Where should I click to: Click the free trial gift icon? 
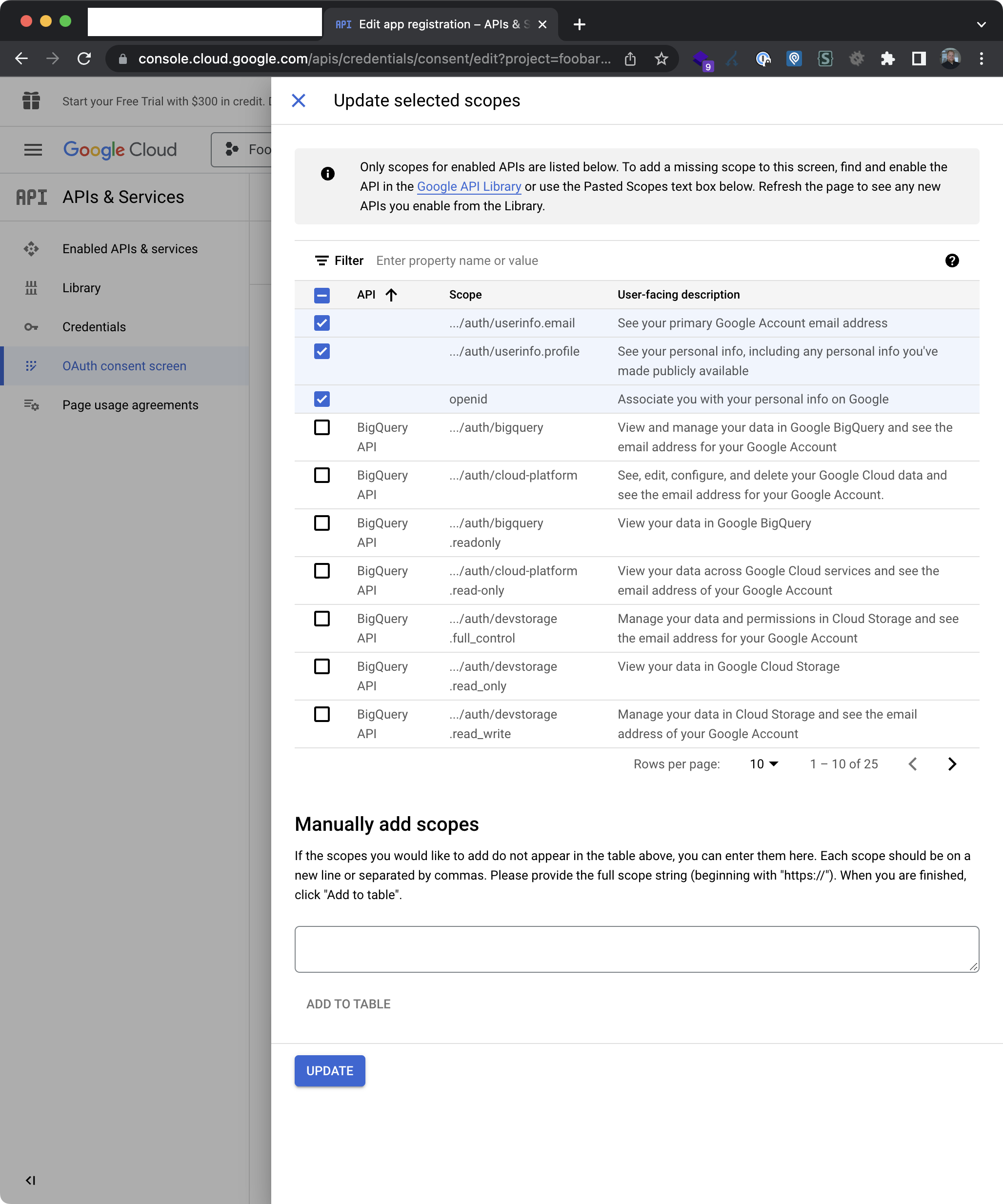(x=31, y=101)
